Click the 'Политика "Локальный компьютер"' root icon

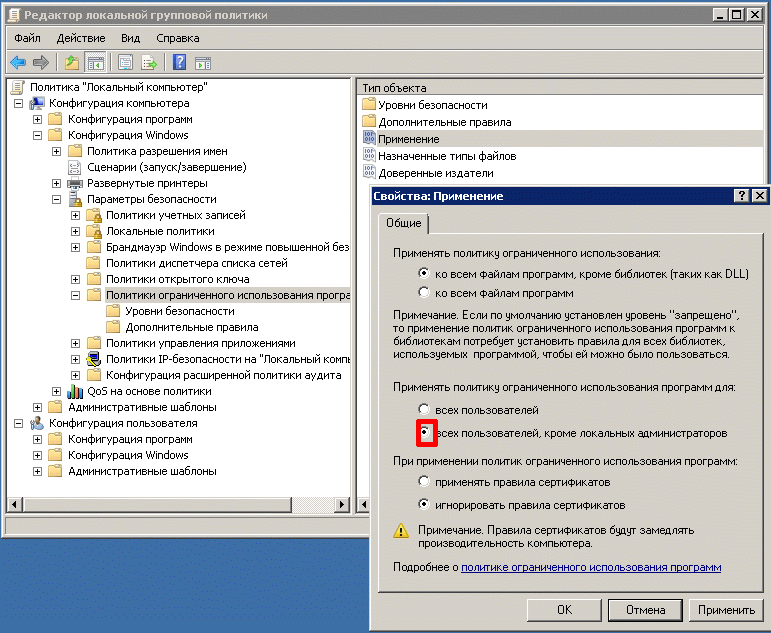click(18, 87)
